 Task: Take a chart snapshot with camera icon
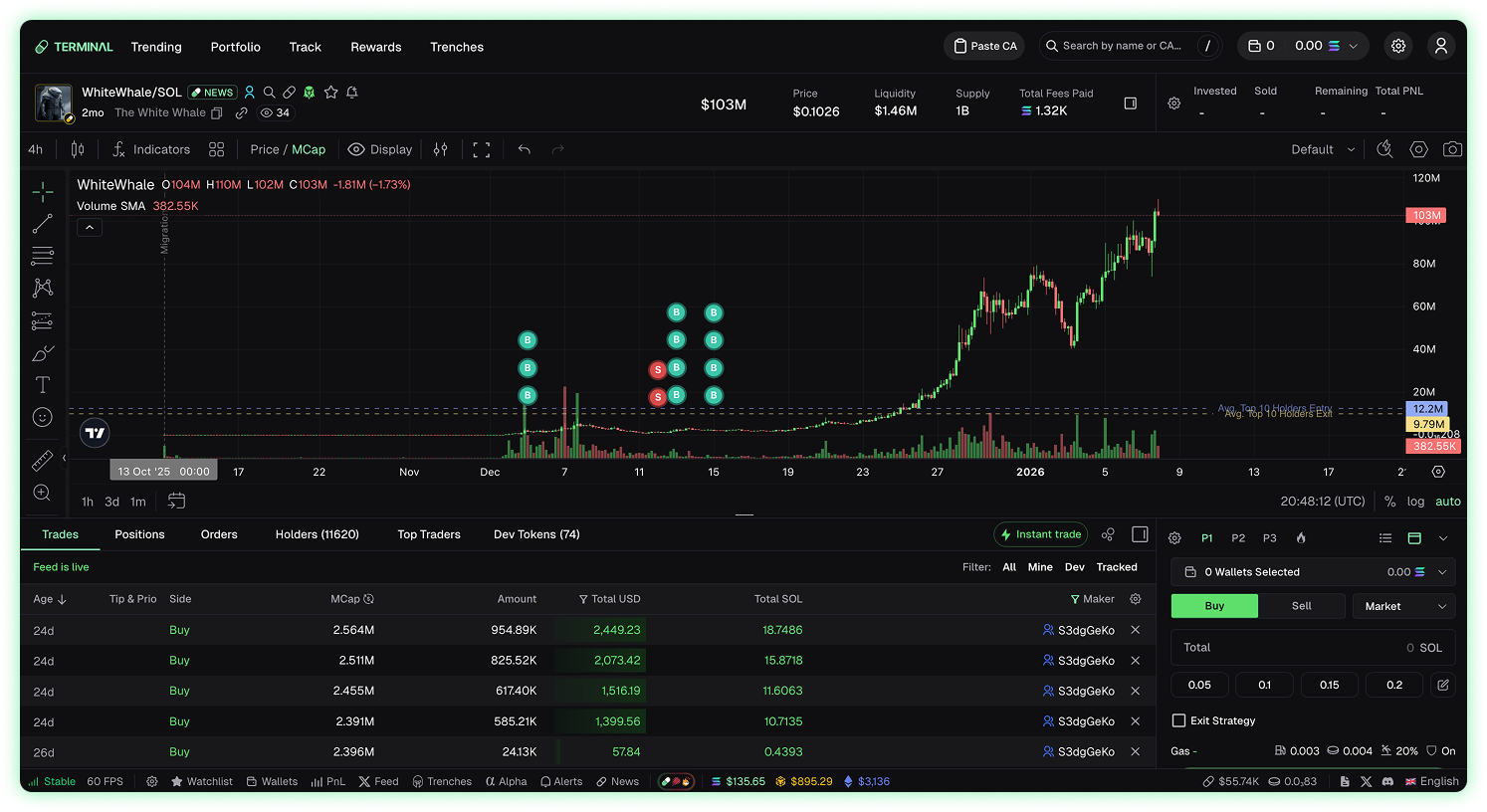point(1452,149)
